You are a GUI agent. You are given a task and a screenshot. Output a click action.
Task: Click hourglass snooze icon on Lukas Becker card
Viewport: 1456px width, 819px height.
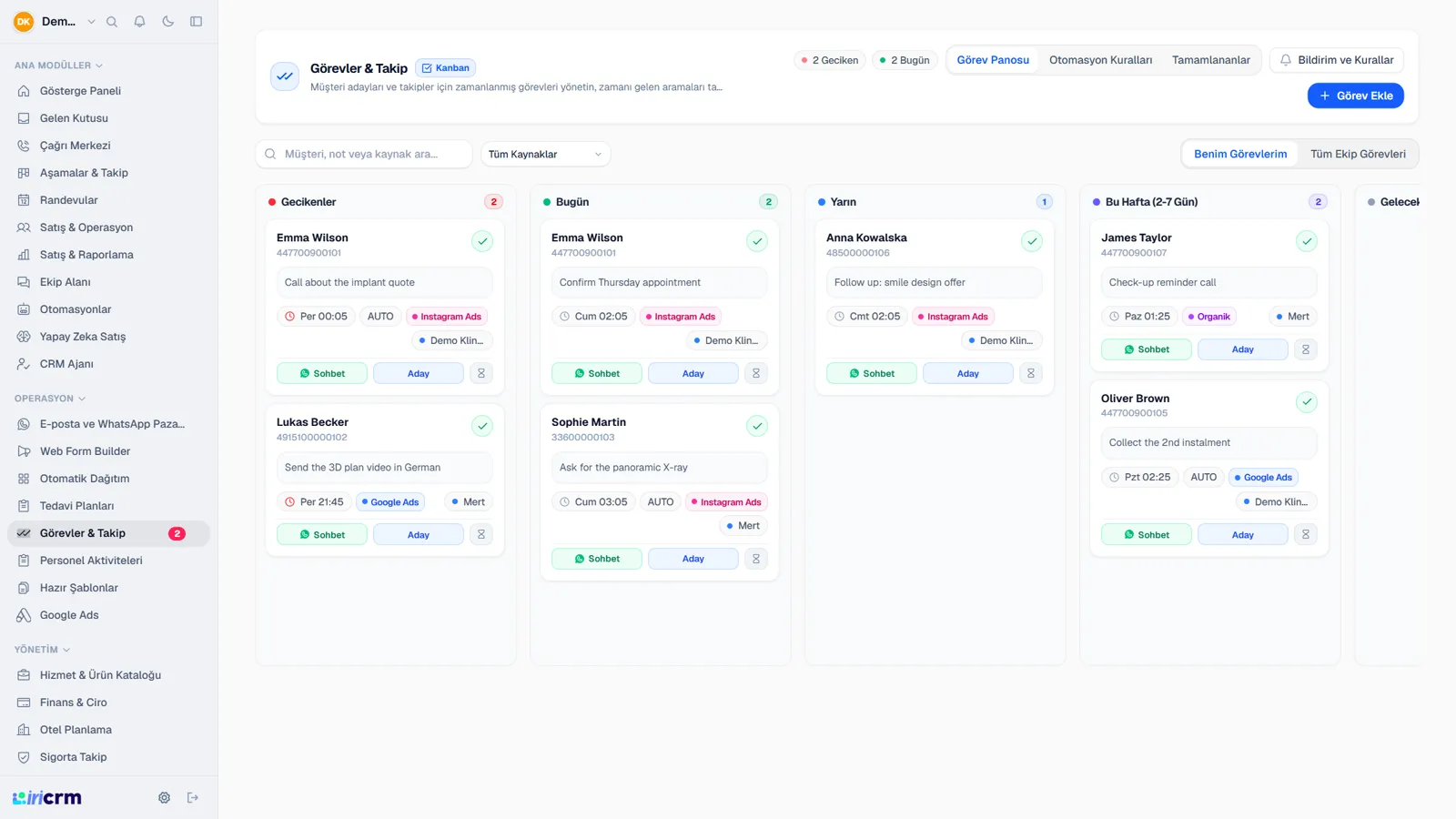tap(481, 535)
